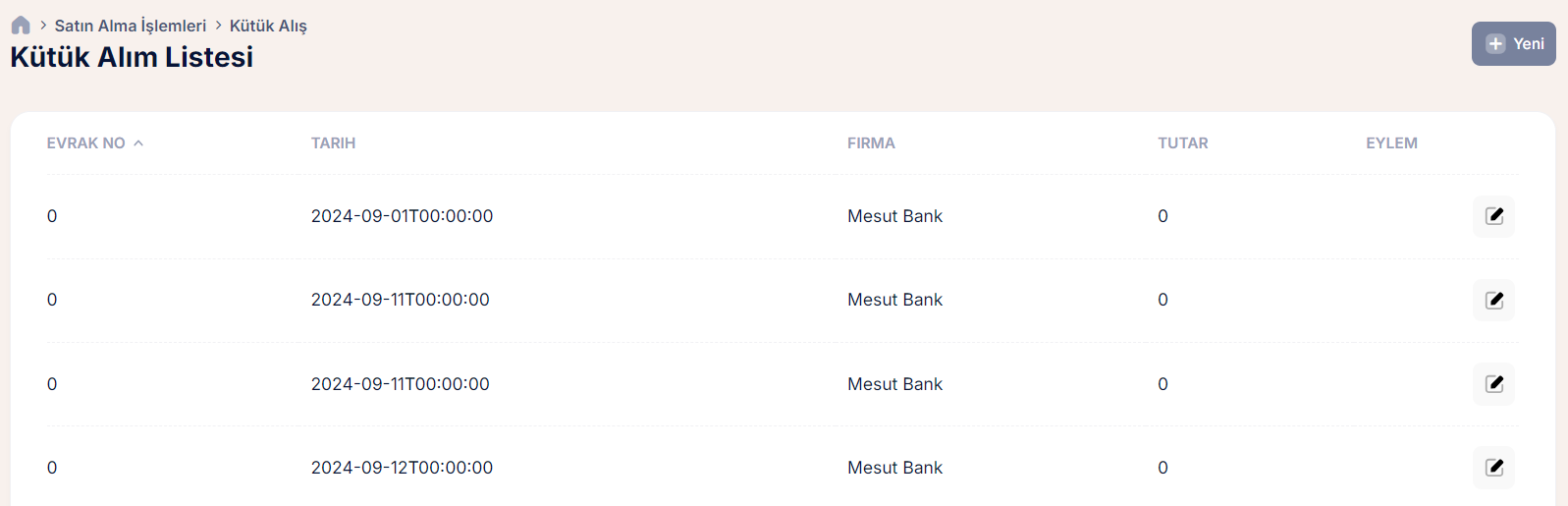The width and height of the screenshot is (1568, 506).
Task: Sort by the FIRMA column header
Action: click(x=871, y=143)
